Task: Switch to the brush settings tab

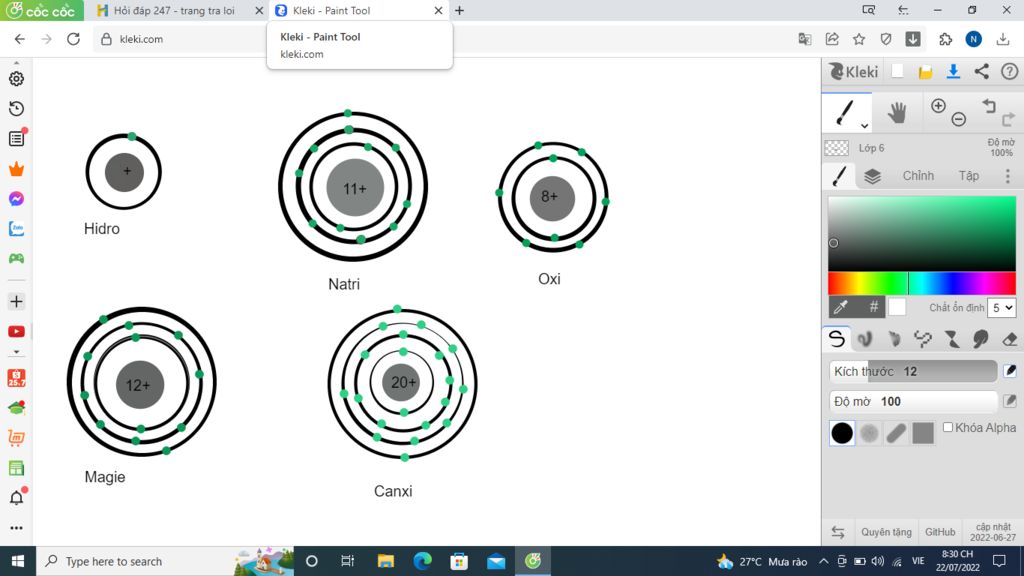Action: [x=839, y=175]
